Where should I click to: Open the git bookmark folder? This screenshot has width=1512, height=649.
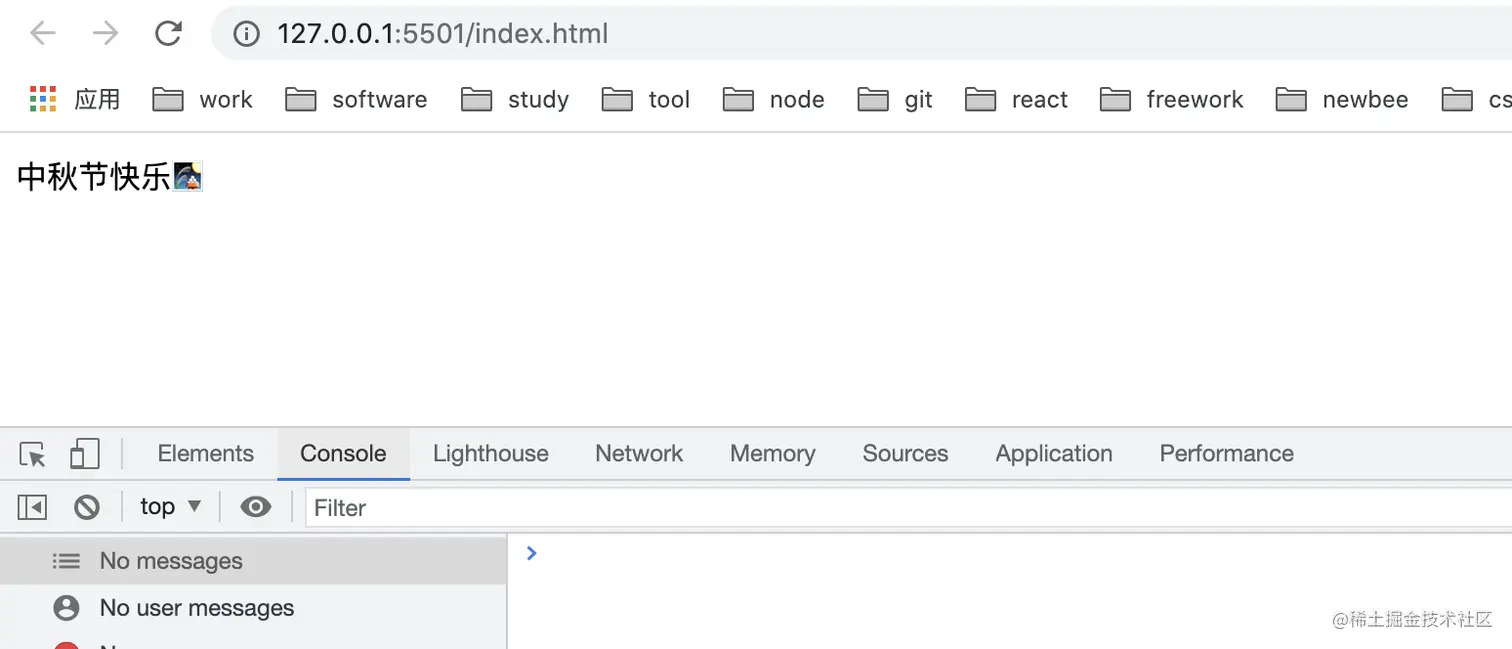[x=895, y=99]
